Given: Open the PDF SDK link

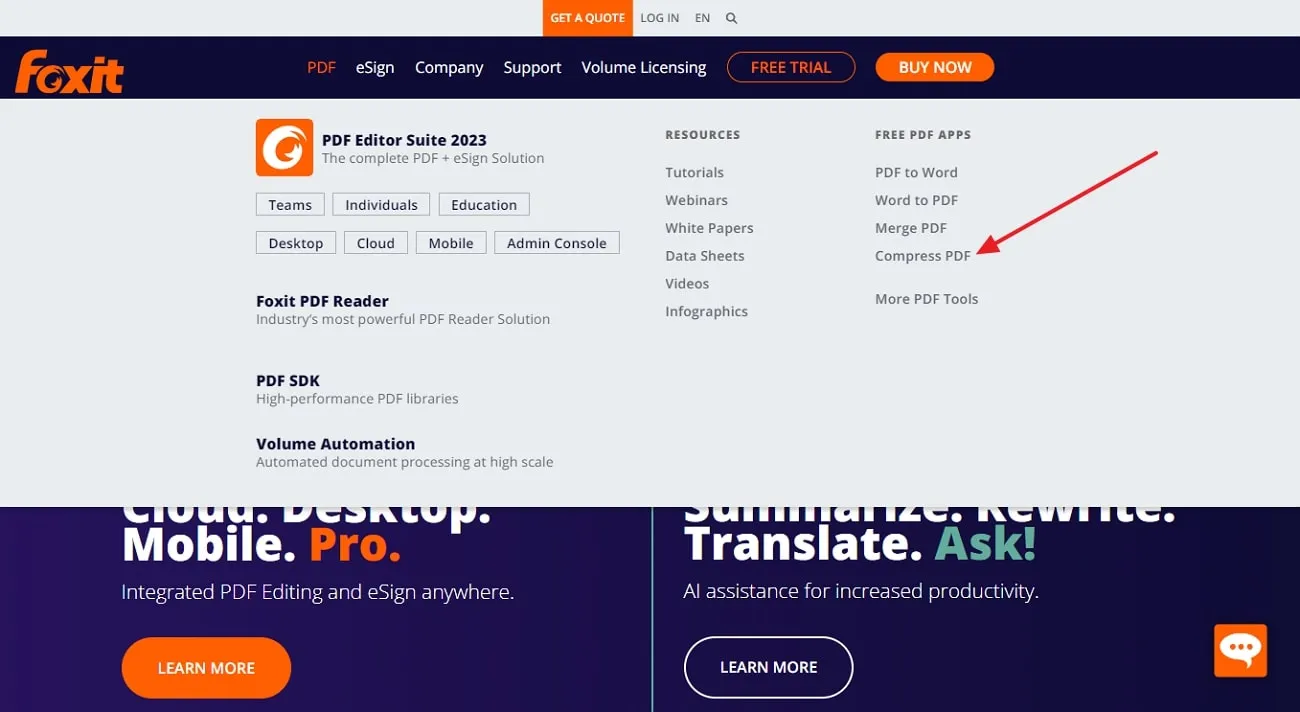Looking at the screenshot, I should (x=288, y=381).
